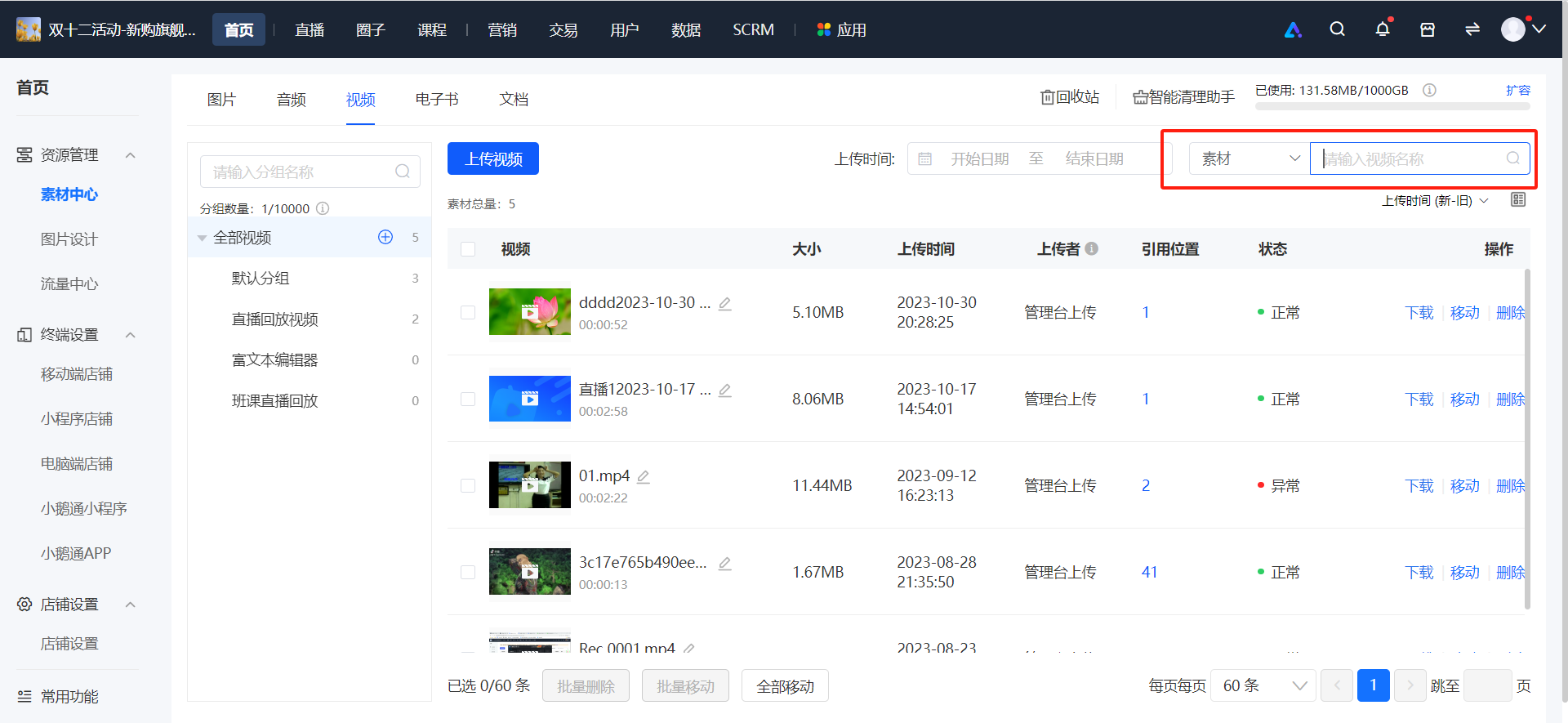Viewport: 1568px width, 723px height.
Task: Check the 直播12023-10-17 video row
Action: [x=468, y=399]
